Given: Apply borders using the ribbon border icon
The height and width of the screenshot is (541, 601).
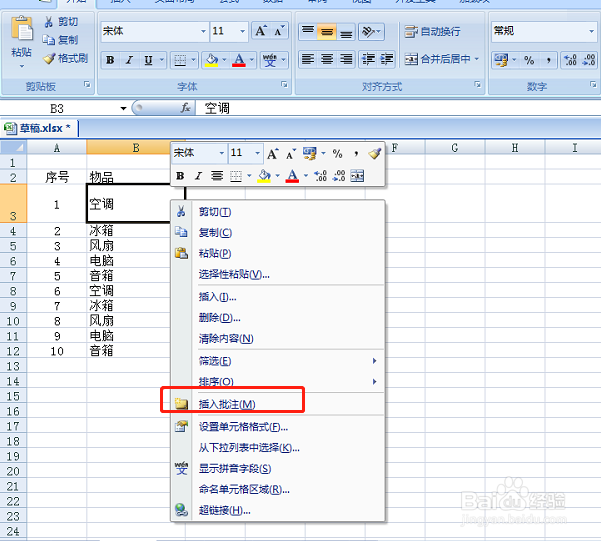Looking at the screenshot, I should tap(180, 60).
